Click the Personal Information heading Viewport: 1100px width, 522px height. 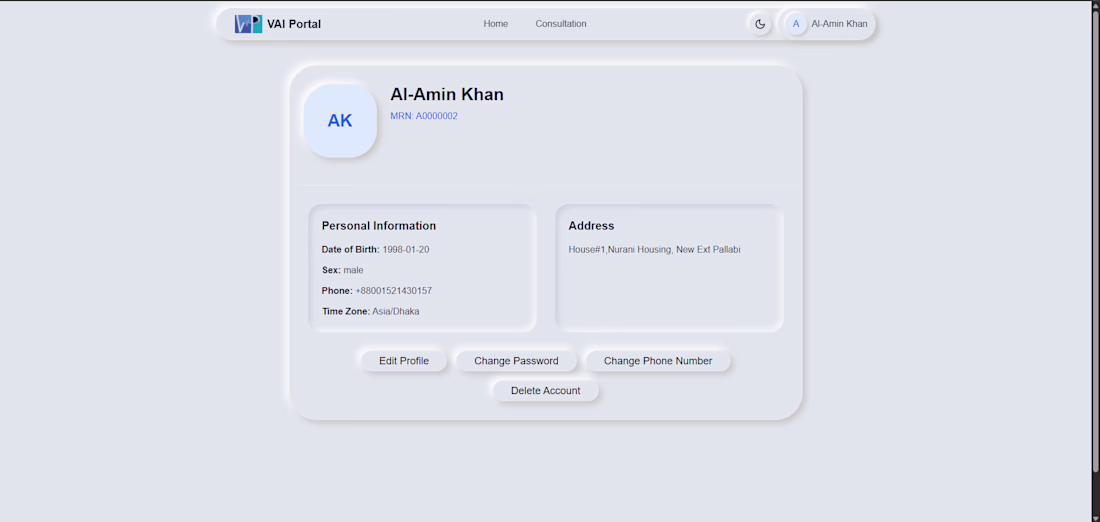point(379,226)
